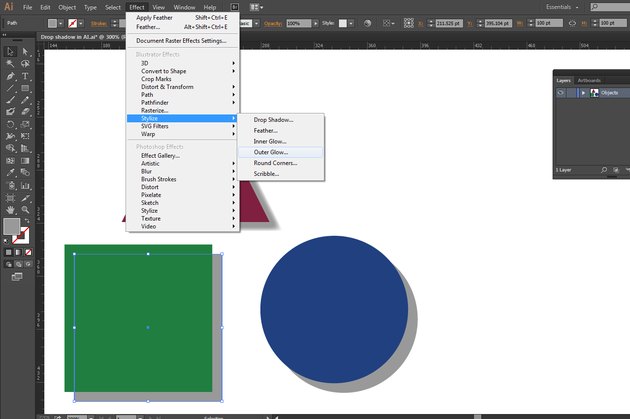The height and width of the screenshot is (419, 630).
Task: Open control bar stroke color dropdown
Action: [x=81, y=23]
